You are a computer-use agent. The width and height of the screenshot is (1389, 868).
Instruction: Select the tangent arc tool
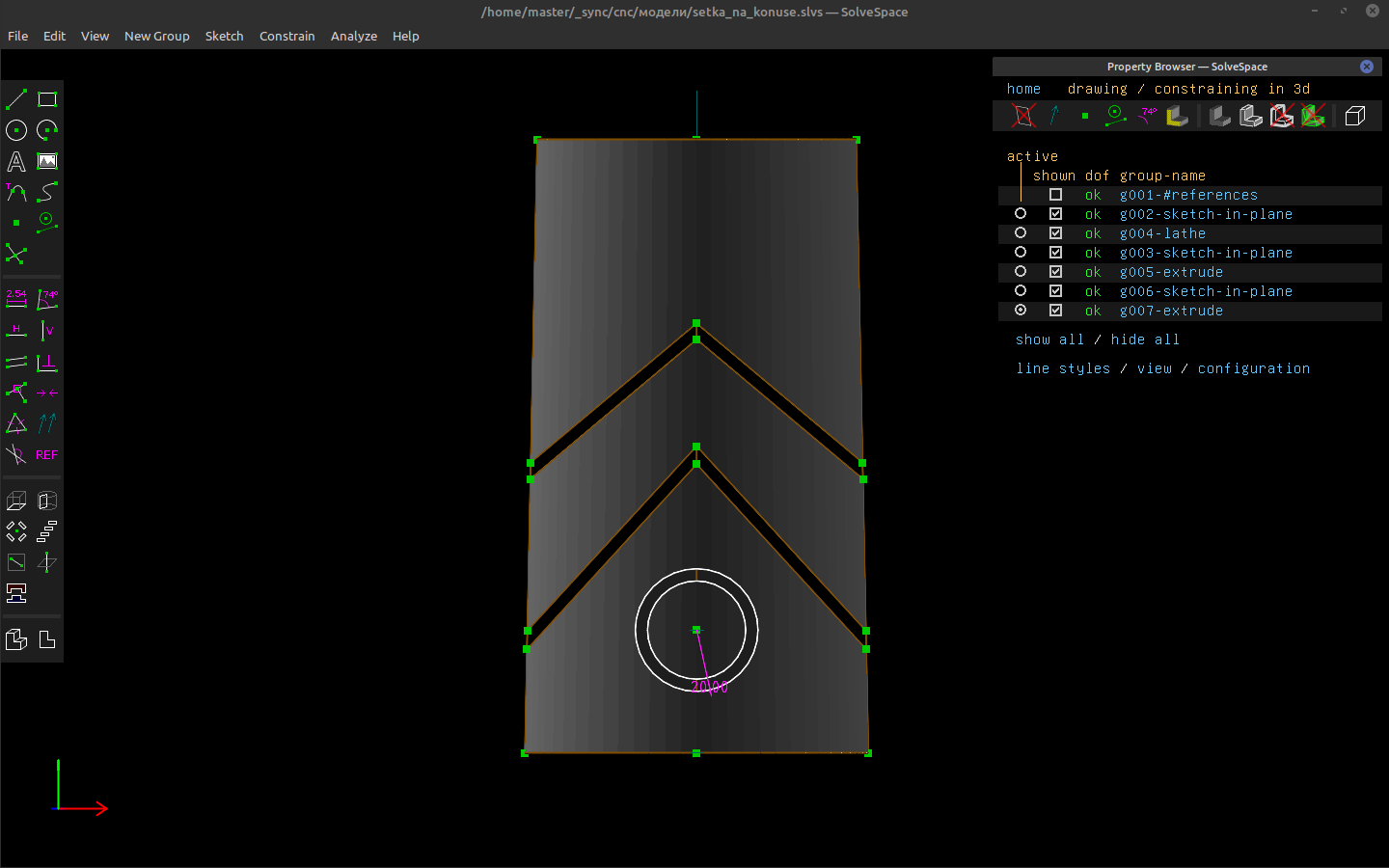click(16, 192)
